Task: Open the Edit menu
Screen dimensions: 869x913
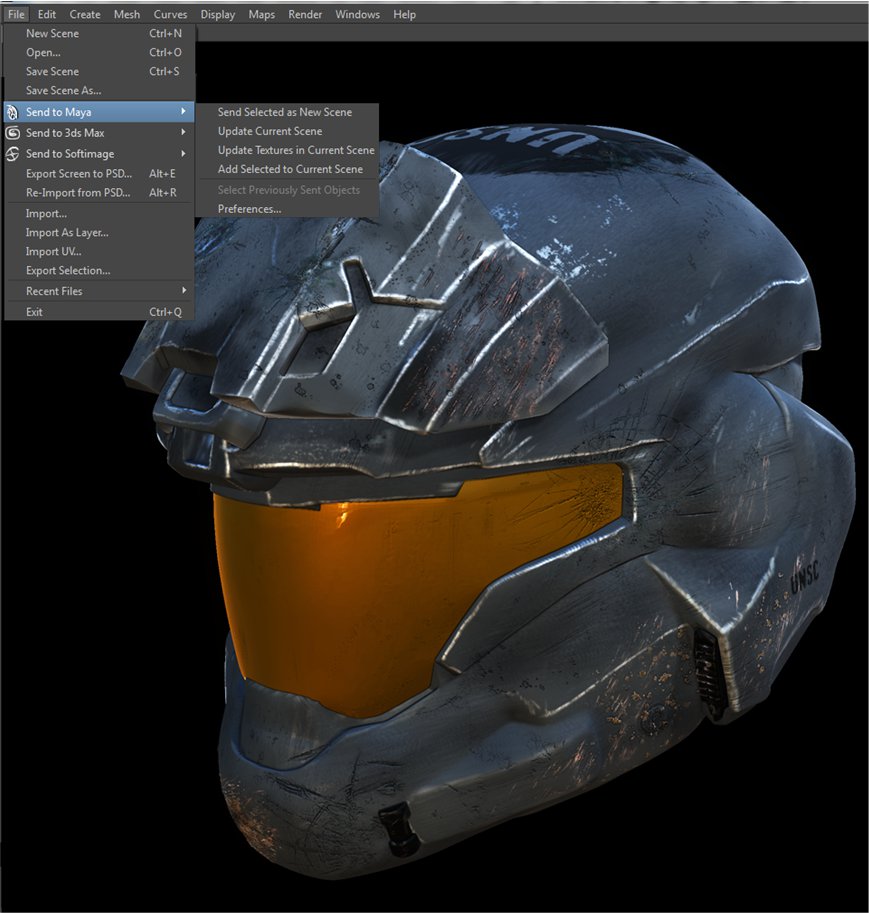Action: point(47,15)
